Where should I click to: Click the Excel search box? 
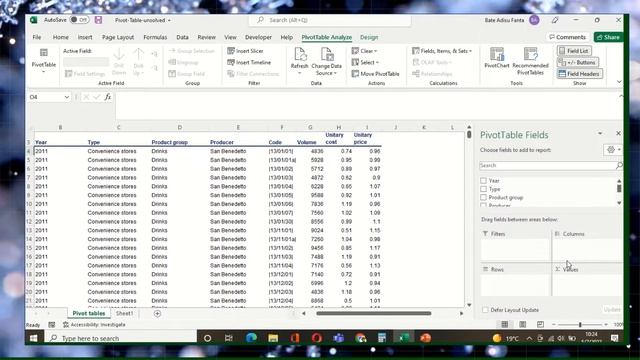[330, 20]
